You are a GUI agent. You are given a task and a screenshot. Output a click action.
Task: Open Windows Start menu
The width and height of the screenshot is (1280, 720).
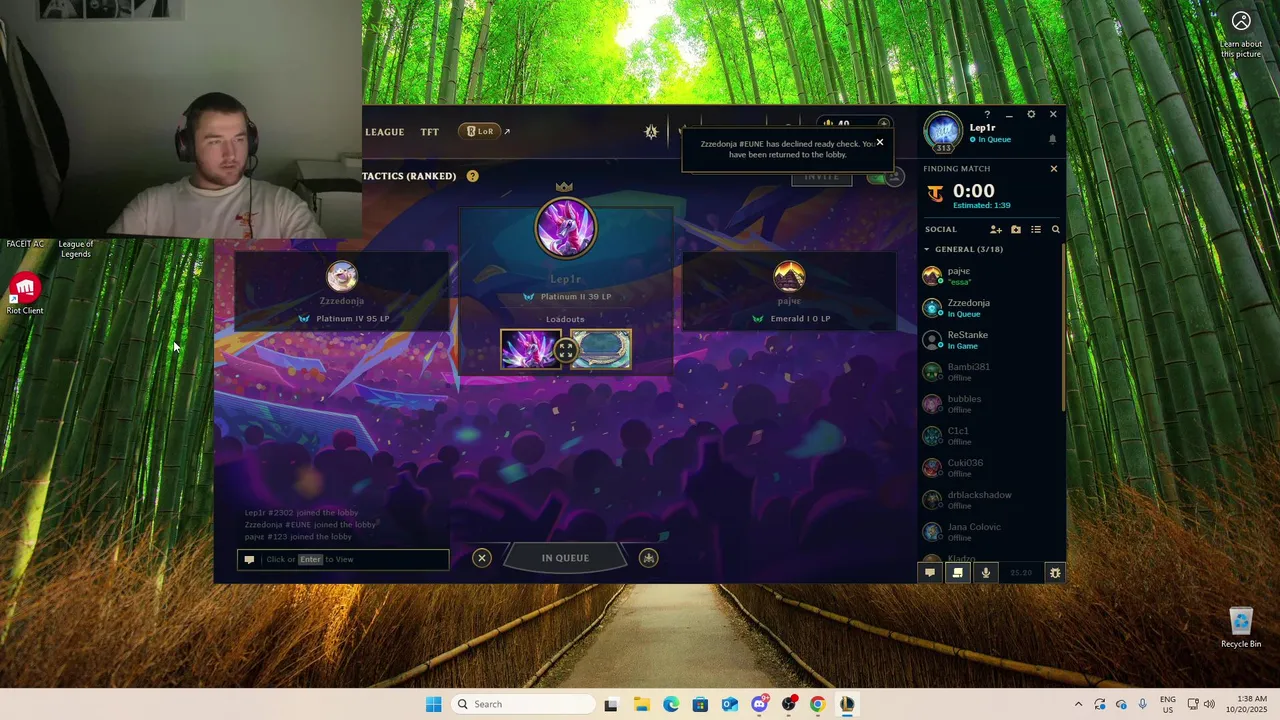tap(433, 704)
